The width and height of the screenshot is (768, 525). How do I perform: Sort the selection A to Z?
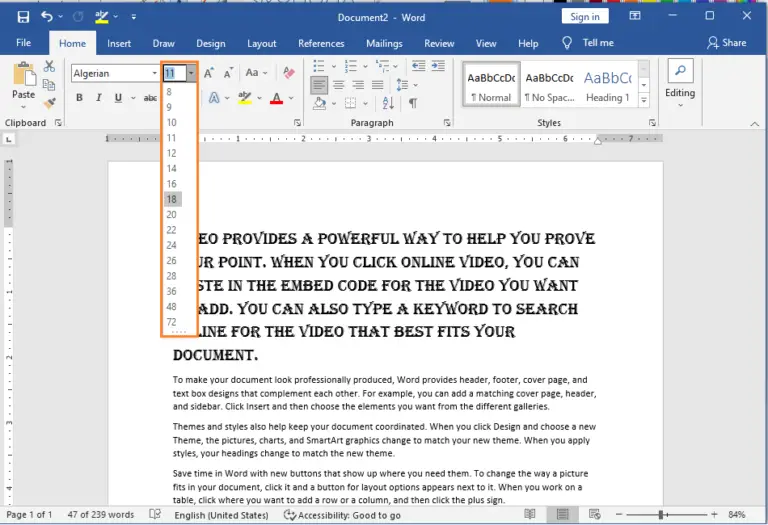pos(388,103)
